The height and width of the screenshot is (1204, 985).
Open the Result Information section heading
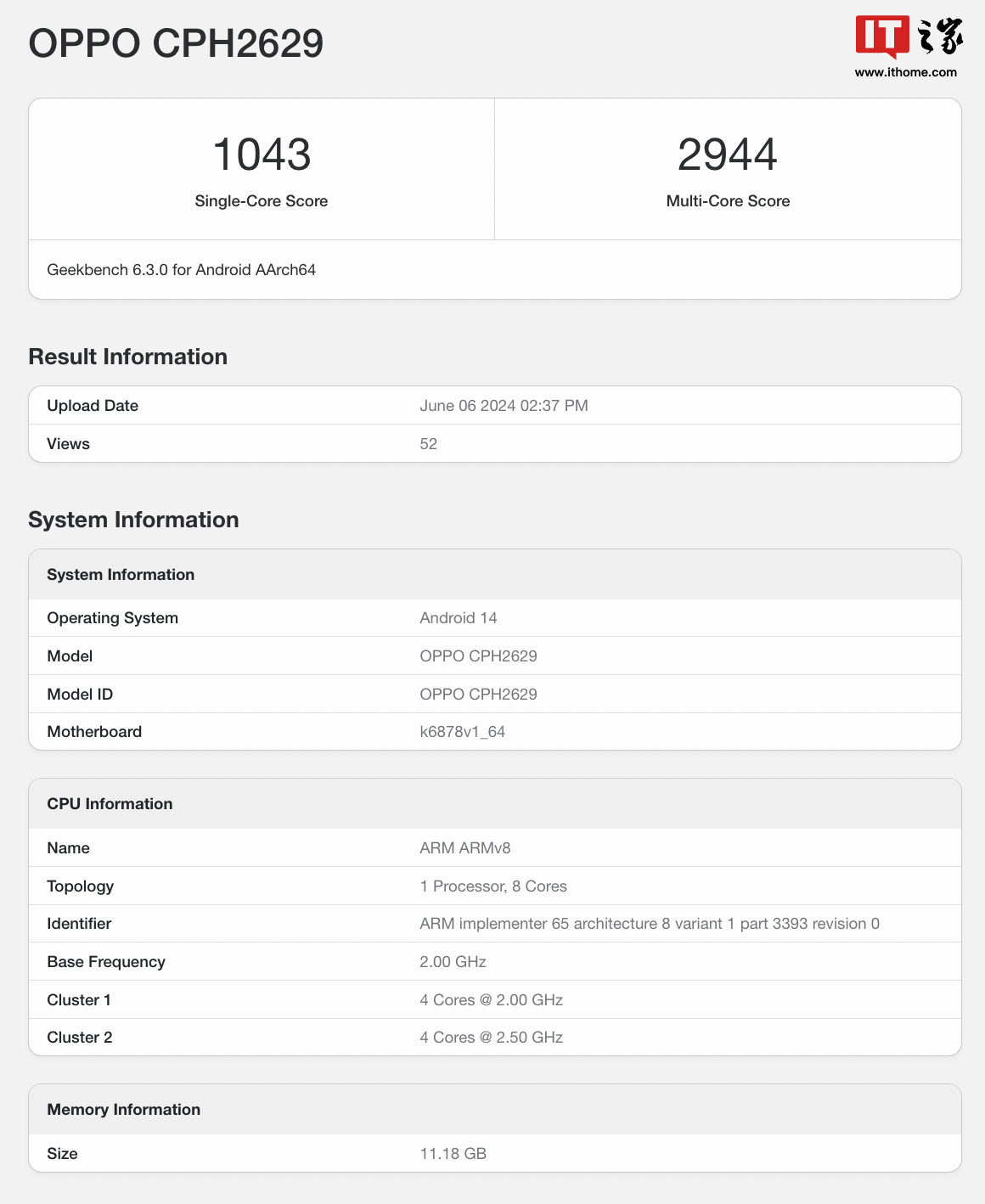127,357
